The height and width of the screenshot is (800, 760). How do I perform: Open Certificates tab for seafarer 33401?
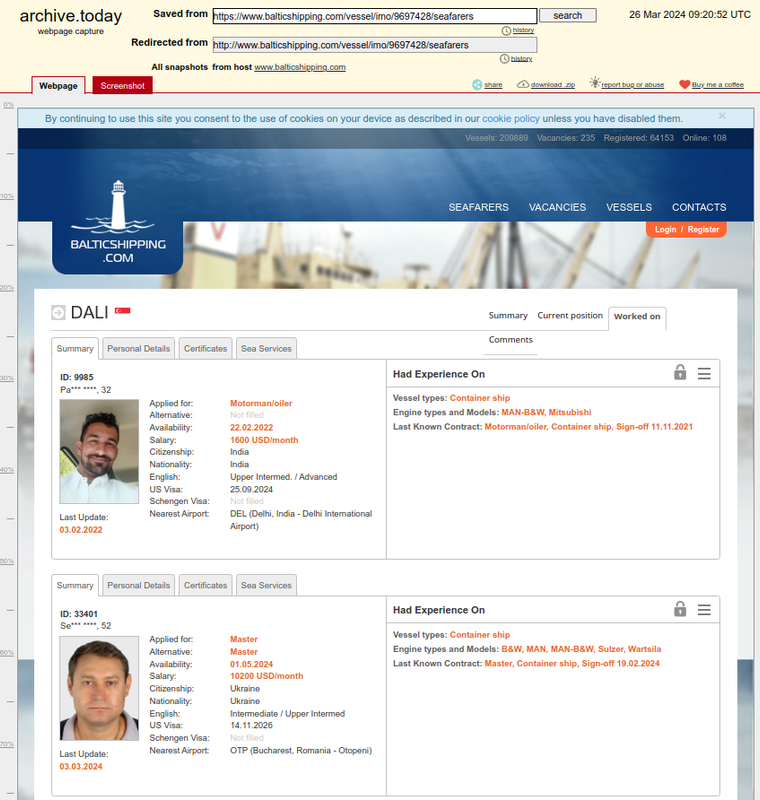pos(206,585)
